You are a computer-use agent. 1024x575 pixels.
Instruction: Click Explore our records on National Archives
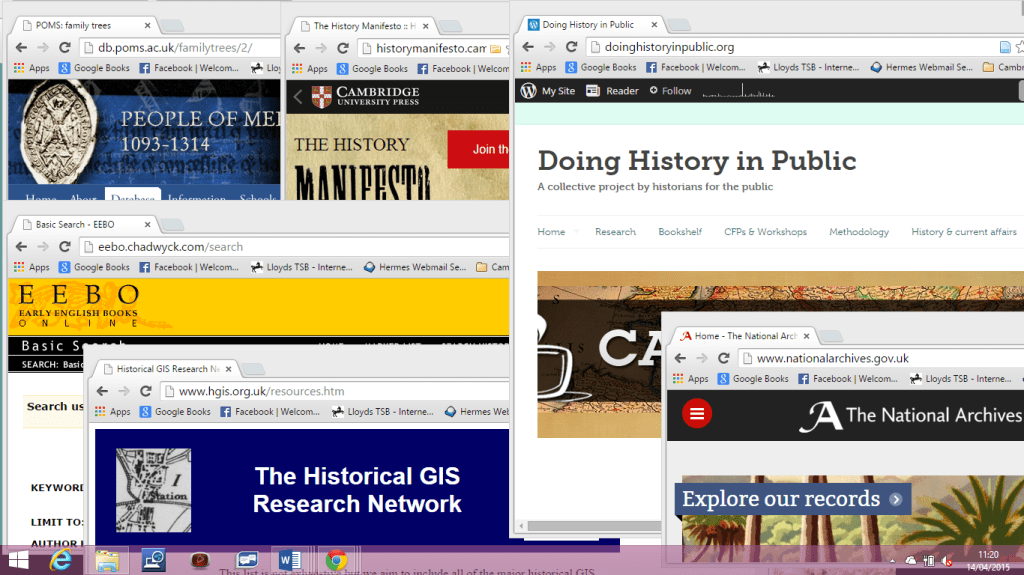[x=792, y=499]
